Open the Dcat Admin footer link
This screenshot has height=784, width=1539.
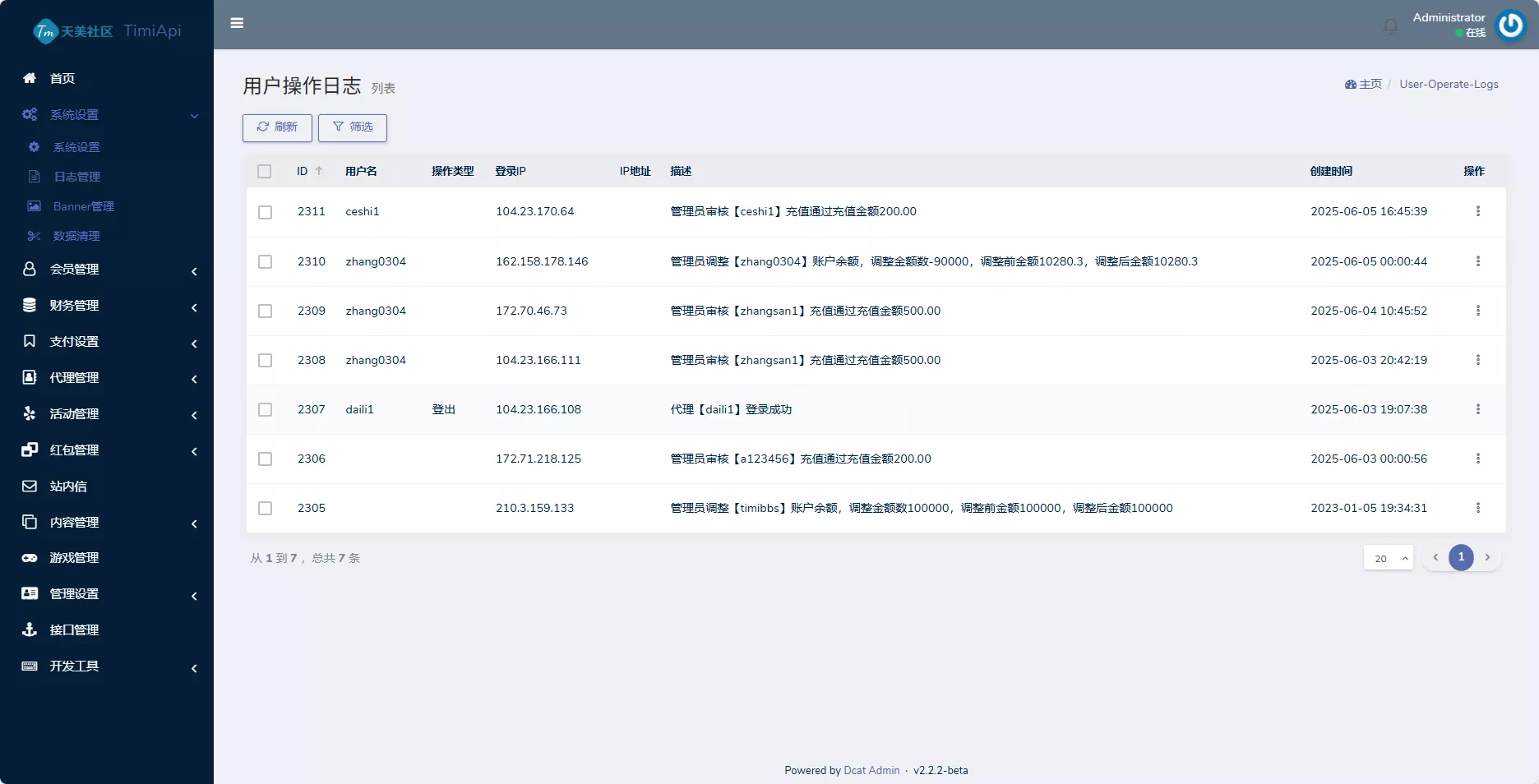(x=871, y=770)
